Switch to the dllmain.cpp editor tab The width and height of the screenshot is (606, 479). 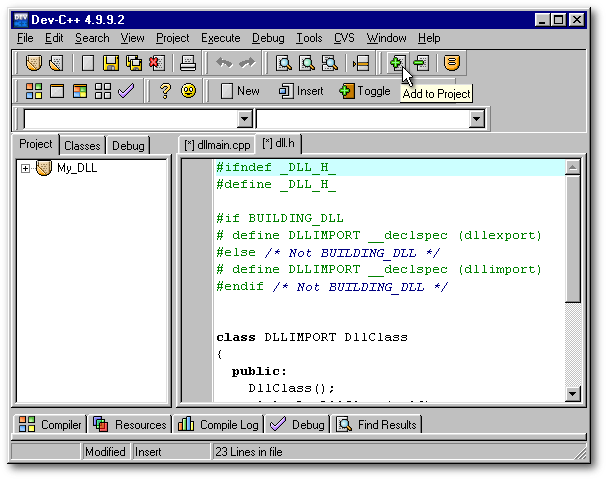pos(217,145)
